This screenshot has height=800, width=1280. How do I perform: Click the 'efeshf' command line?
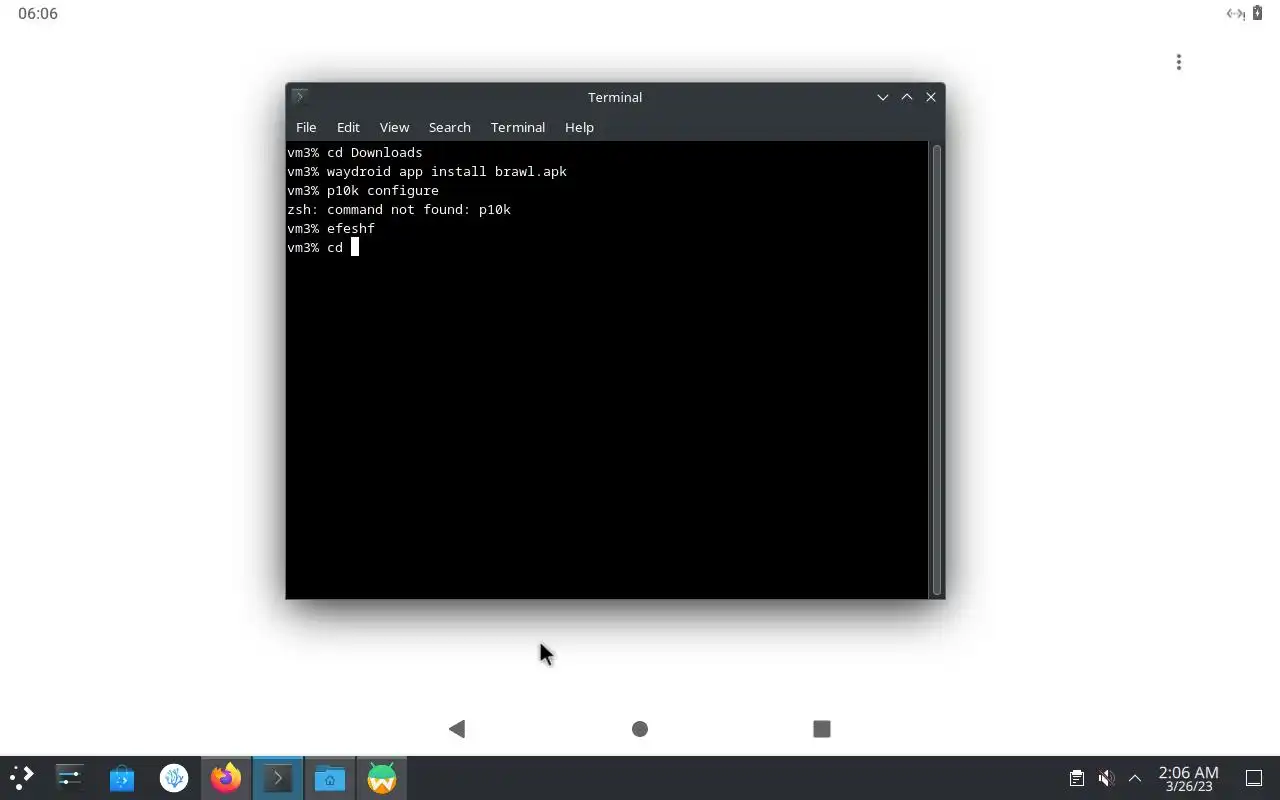(331, 228)
